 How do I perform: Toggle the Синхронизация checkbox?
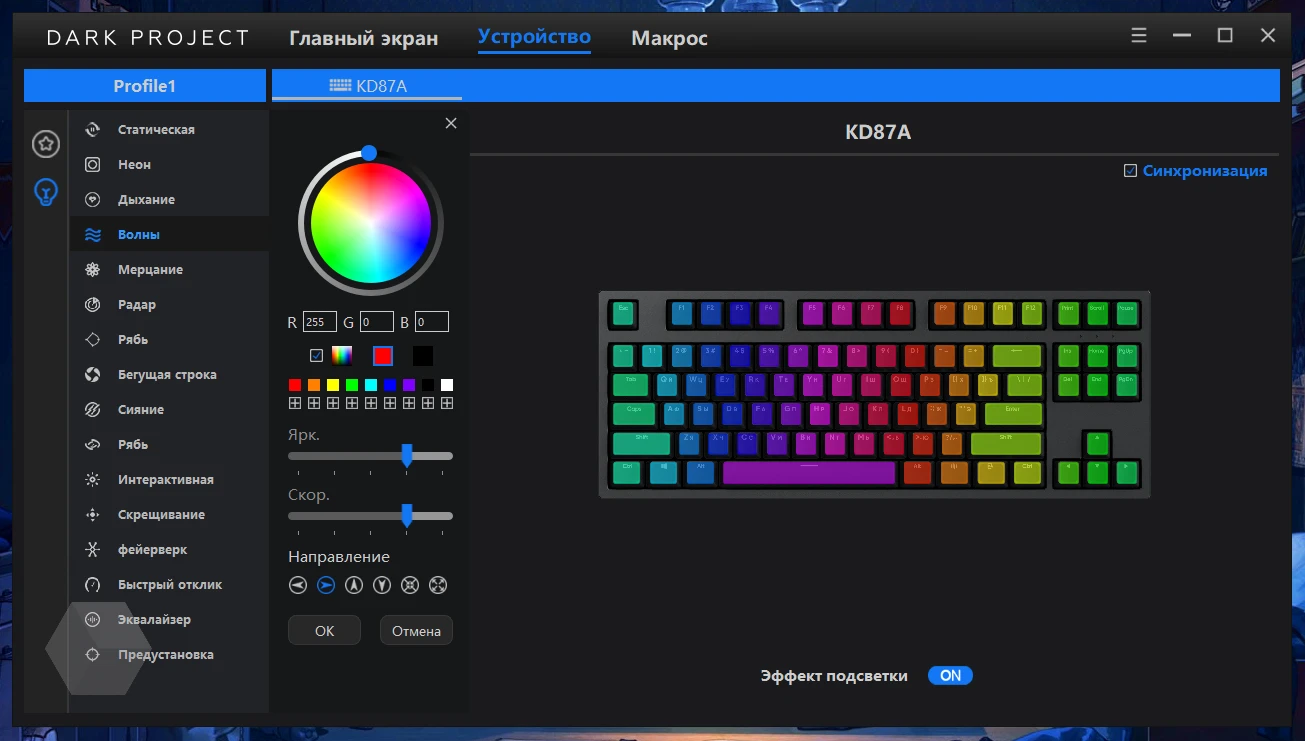[x=1130, y=171]
